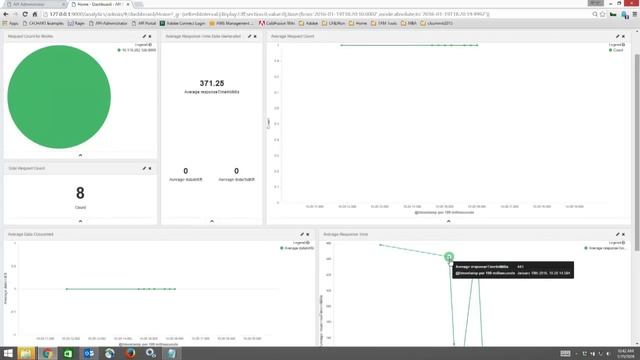Open the Adobe Connect Login bookmark
The width and height of the screenshot is (640, 360).
pos(182,23)
